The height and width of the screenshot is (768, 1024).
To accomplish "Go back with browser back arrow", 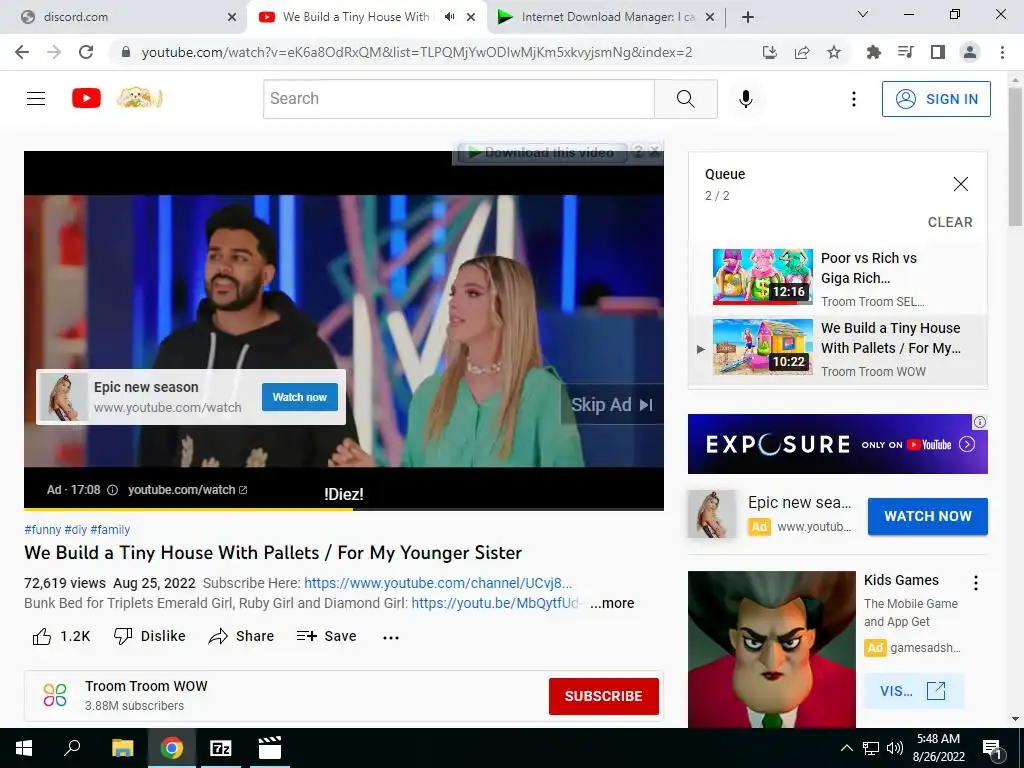I will (x=22, y=52).
